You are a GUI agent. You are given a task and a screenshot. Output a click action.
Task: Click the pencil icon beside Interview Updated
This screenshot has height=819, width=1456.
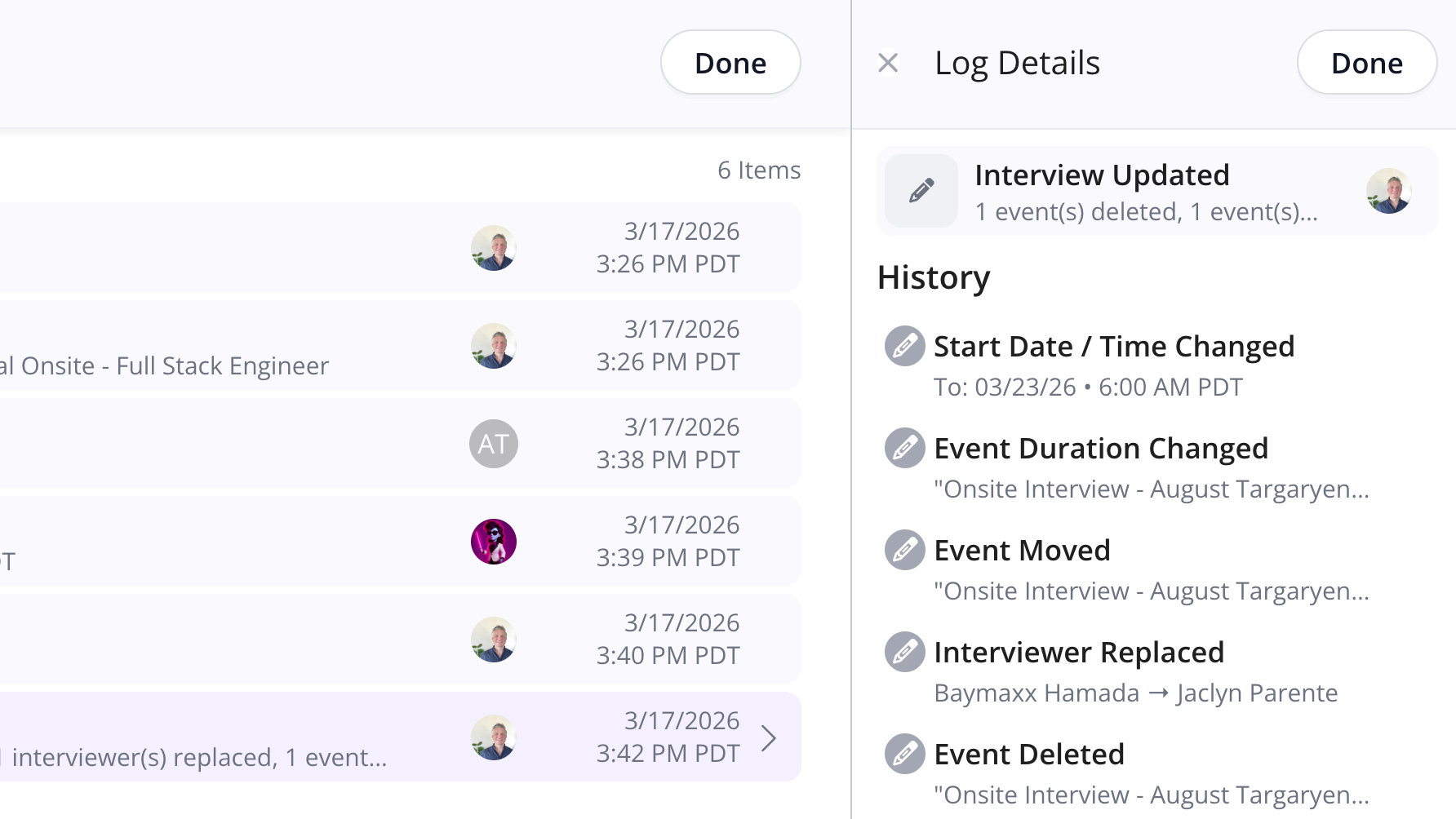[921, 191]
